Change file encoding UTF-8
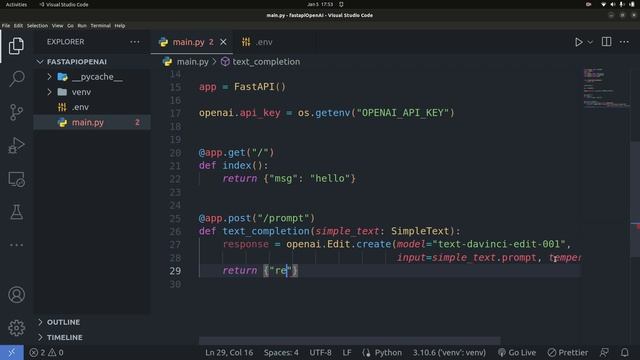Screen dimensions: 640x360 [320, 353]
